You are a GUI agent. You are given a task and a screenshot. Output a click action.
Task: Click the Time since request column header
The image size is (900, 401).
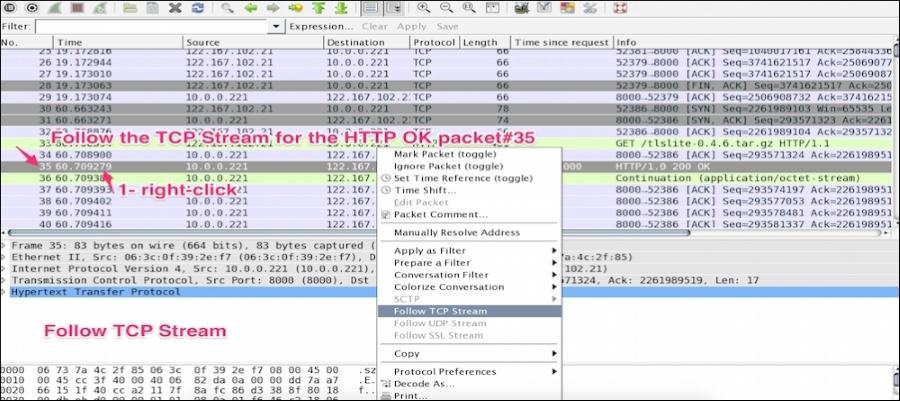pos(561,42)
